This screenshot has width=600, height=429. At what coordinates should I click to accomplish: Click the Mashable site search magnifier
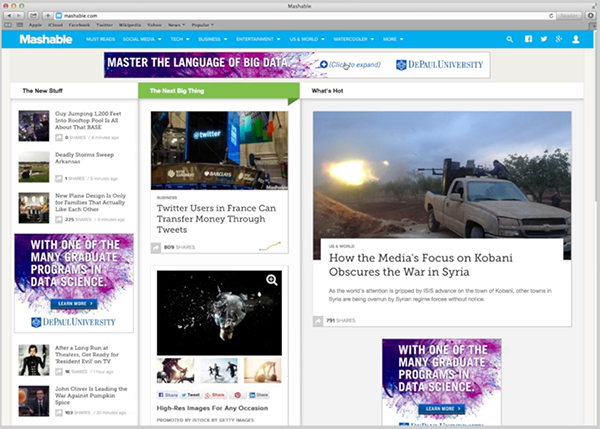[509, 39]
